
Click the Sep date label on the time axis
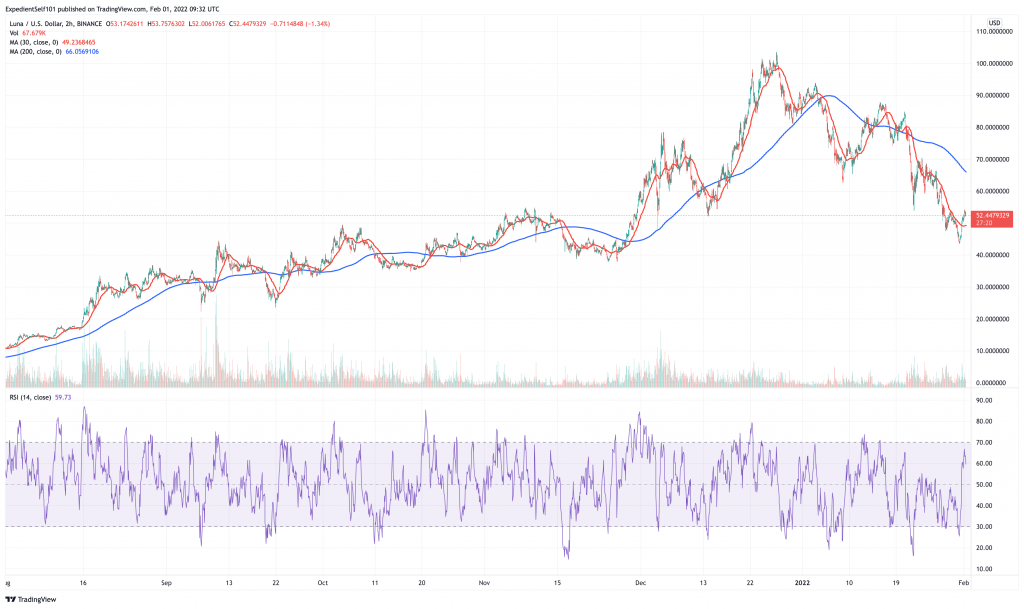click(166, 582)
